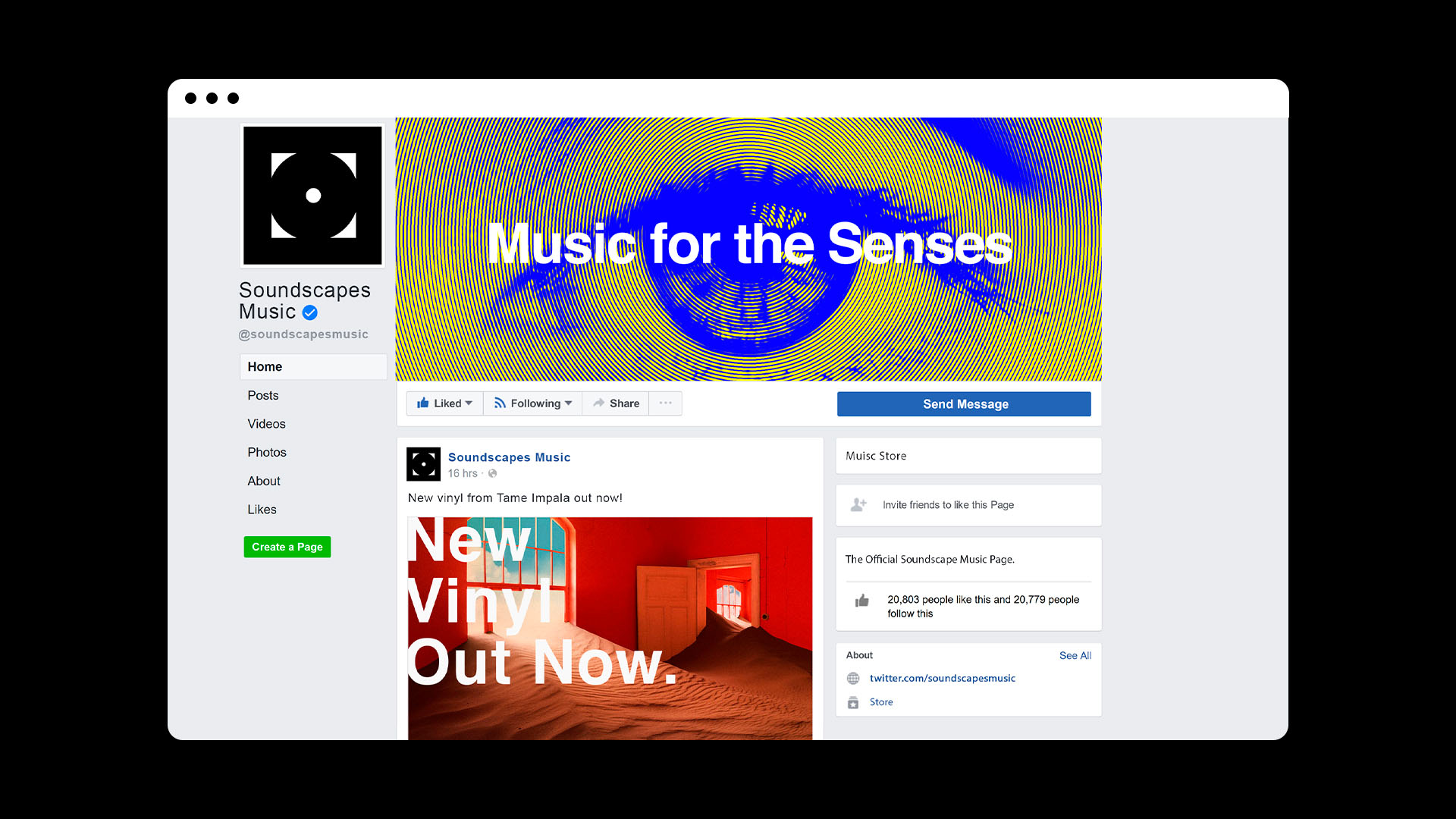Click the green Create a Page button
Screen dimensions: 1456x819
[x=287, y=547]
